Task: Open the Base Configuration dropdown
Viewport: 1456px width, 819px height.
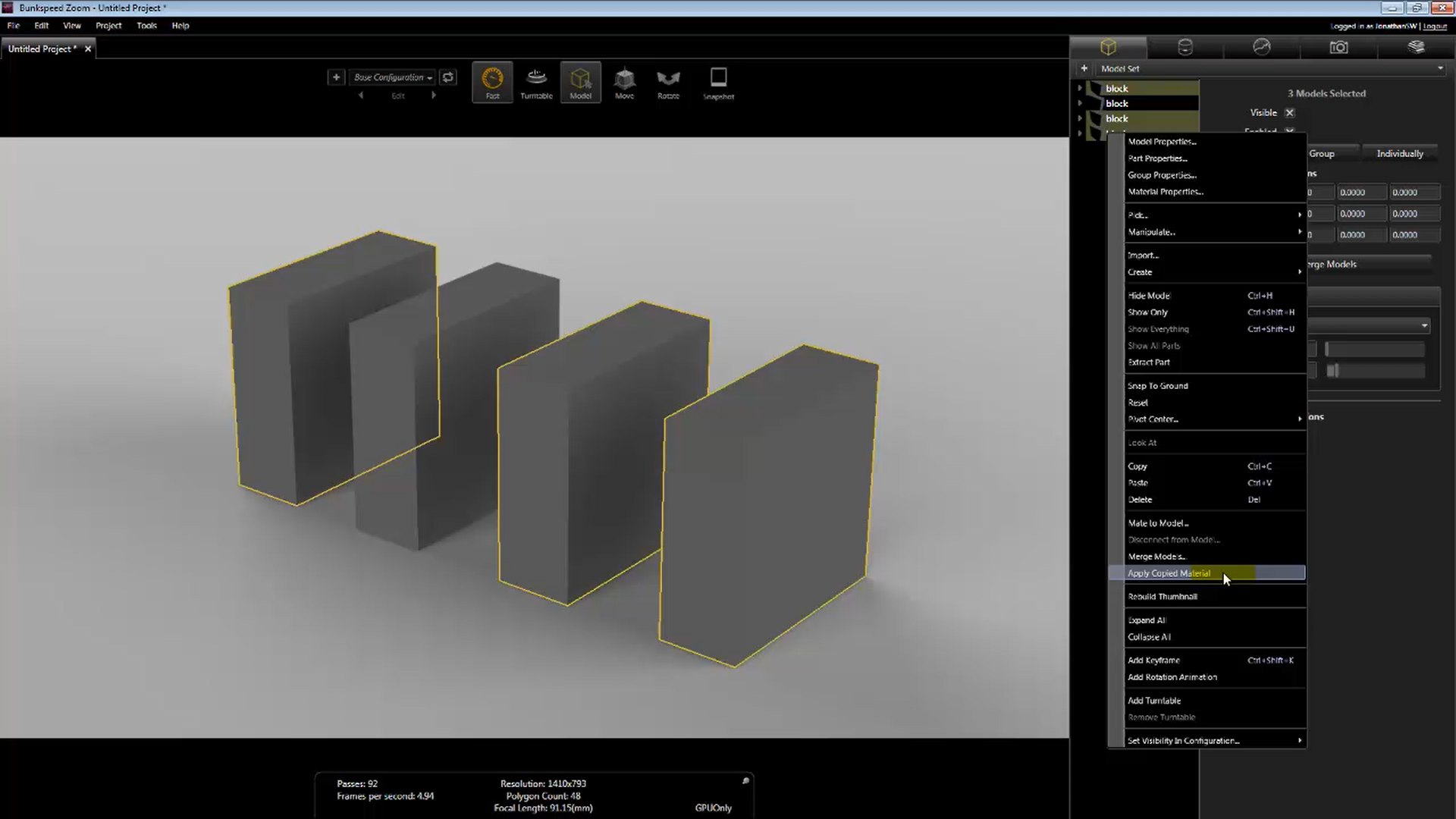Action: tap(392, 77)
